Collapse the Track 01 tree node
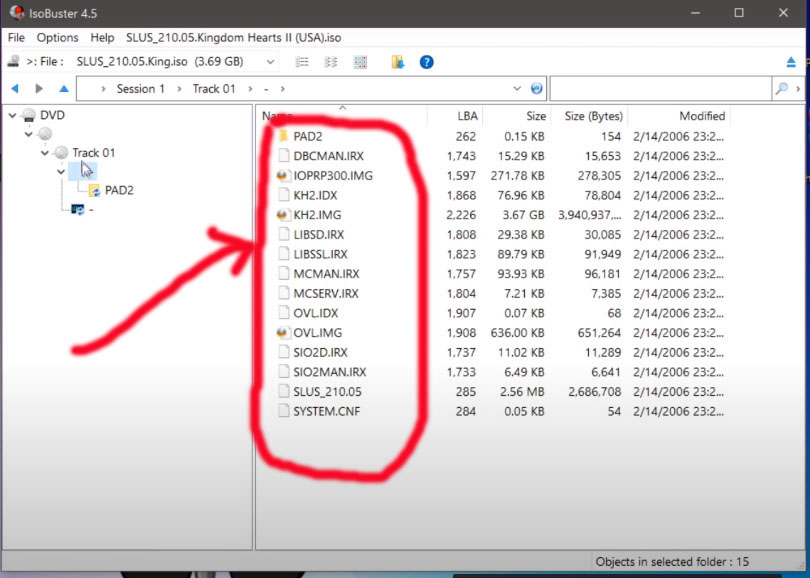This screenshot has width=810, height=578. 45,153
